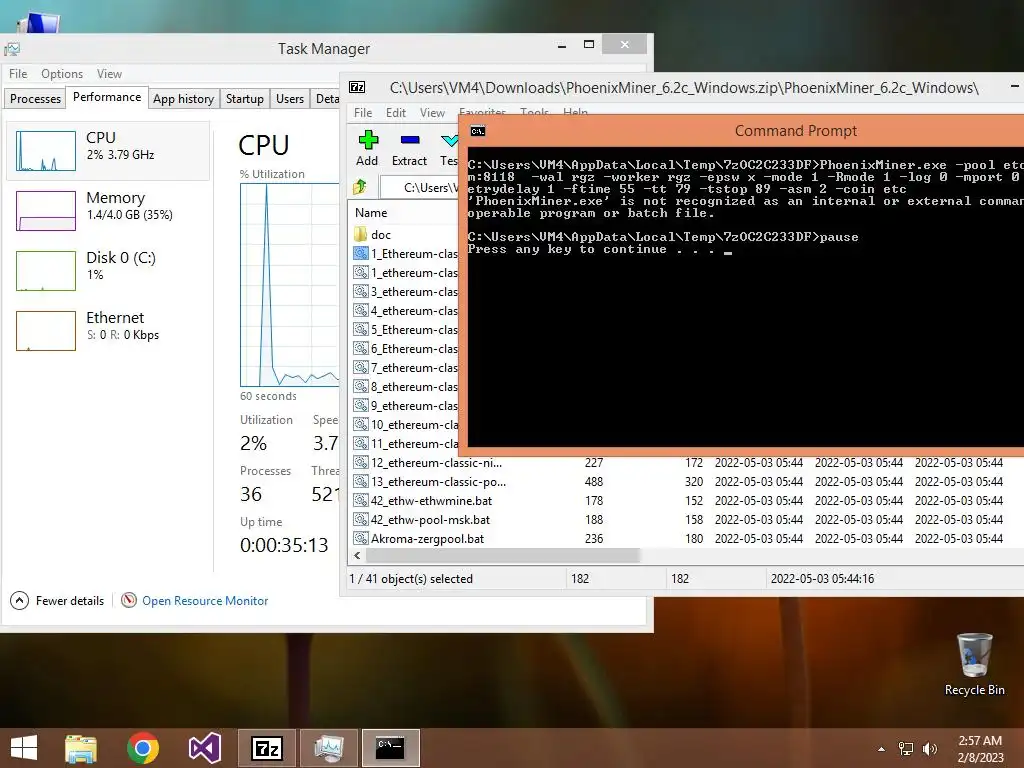Click the 7-Zip Extract toolbar icon
Viewport: 1024px width, 768px height.
point(409,140)
